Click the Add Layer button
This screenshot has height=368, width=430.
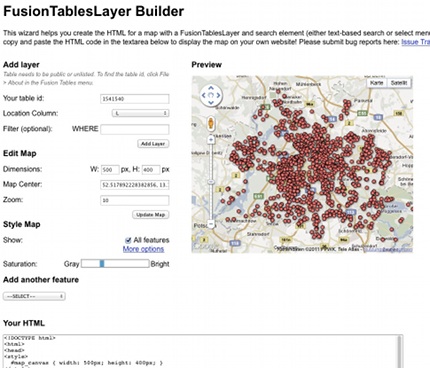click(153, 144)
